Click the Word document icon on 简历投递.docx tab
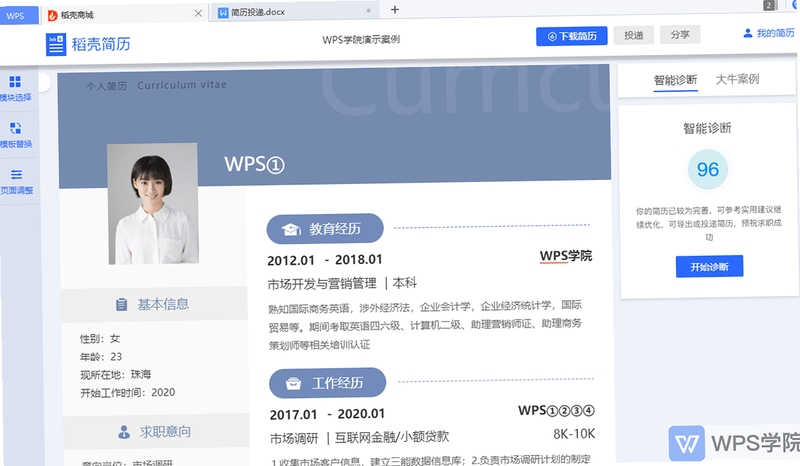The image size is (800, 466). (x=223, y=13)
